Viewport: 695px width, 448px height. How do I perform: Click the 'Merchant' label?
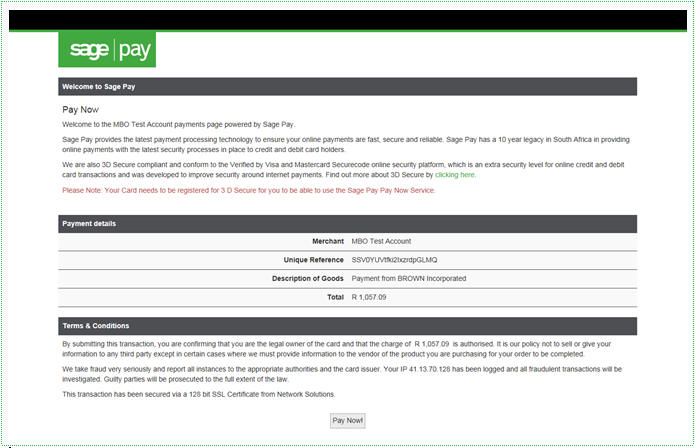(328, 242)
